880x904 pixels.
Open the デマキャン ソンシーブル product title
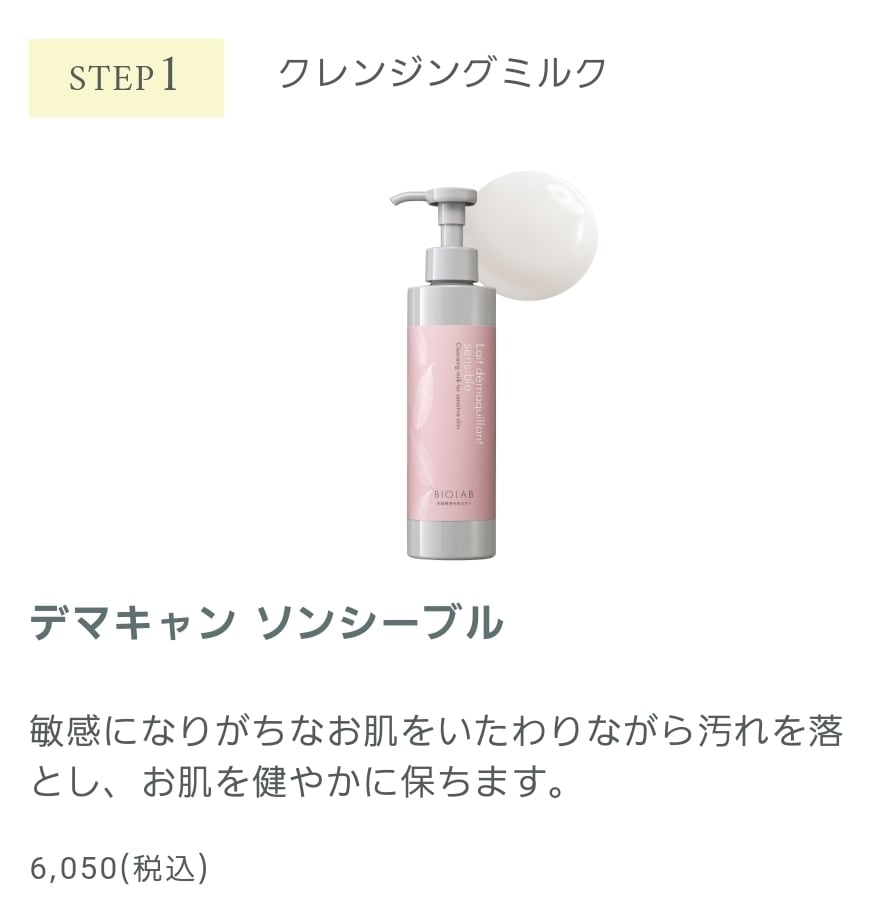click(x=266, y=623)
